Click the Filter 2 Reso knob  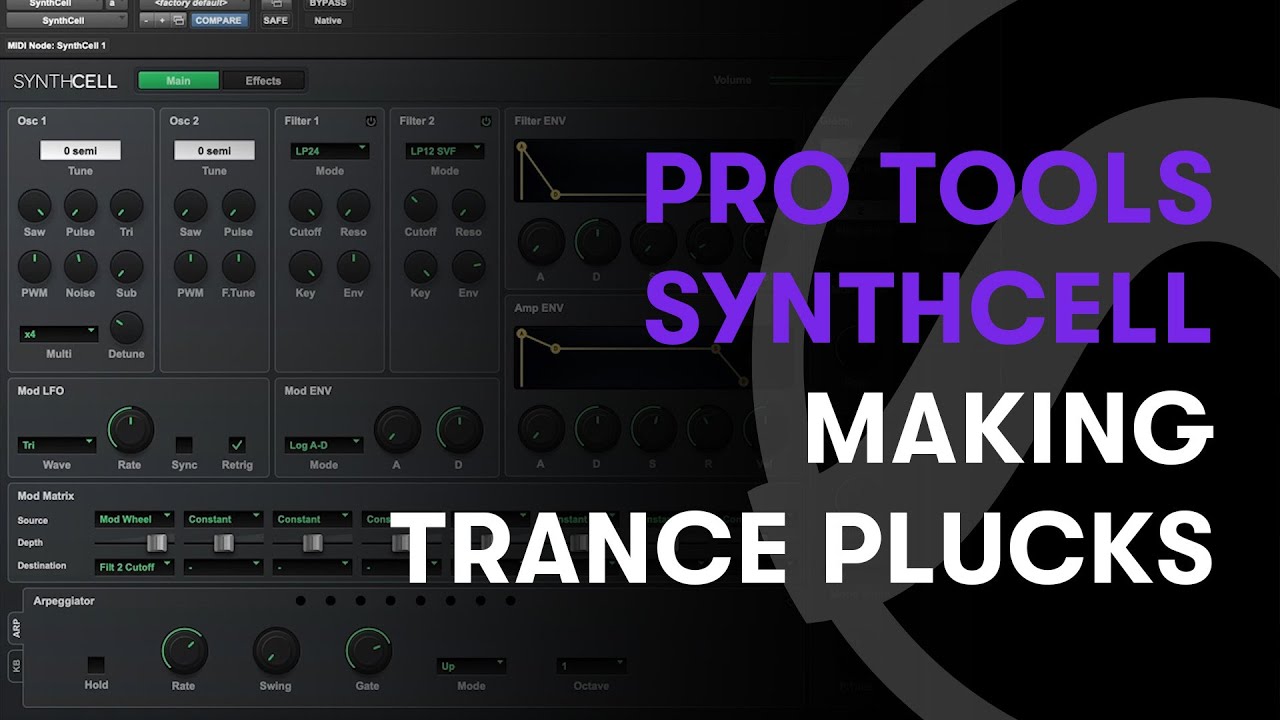[x=468, y=205]
